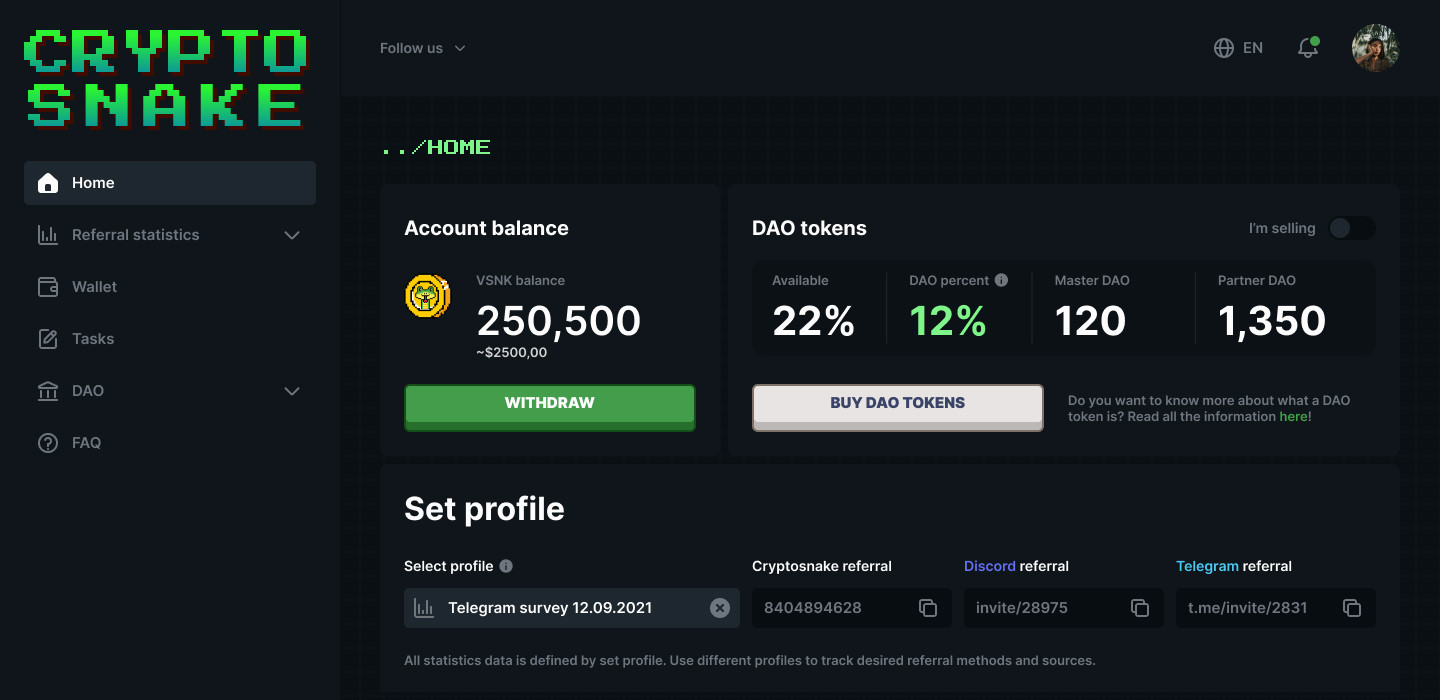The image size is (1440, 700).
Task: Click the info icon beside Select profile
Action: click(506, 566)
